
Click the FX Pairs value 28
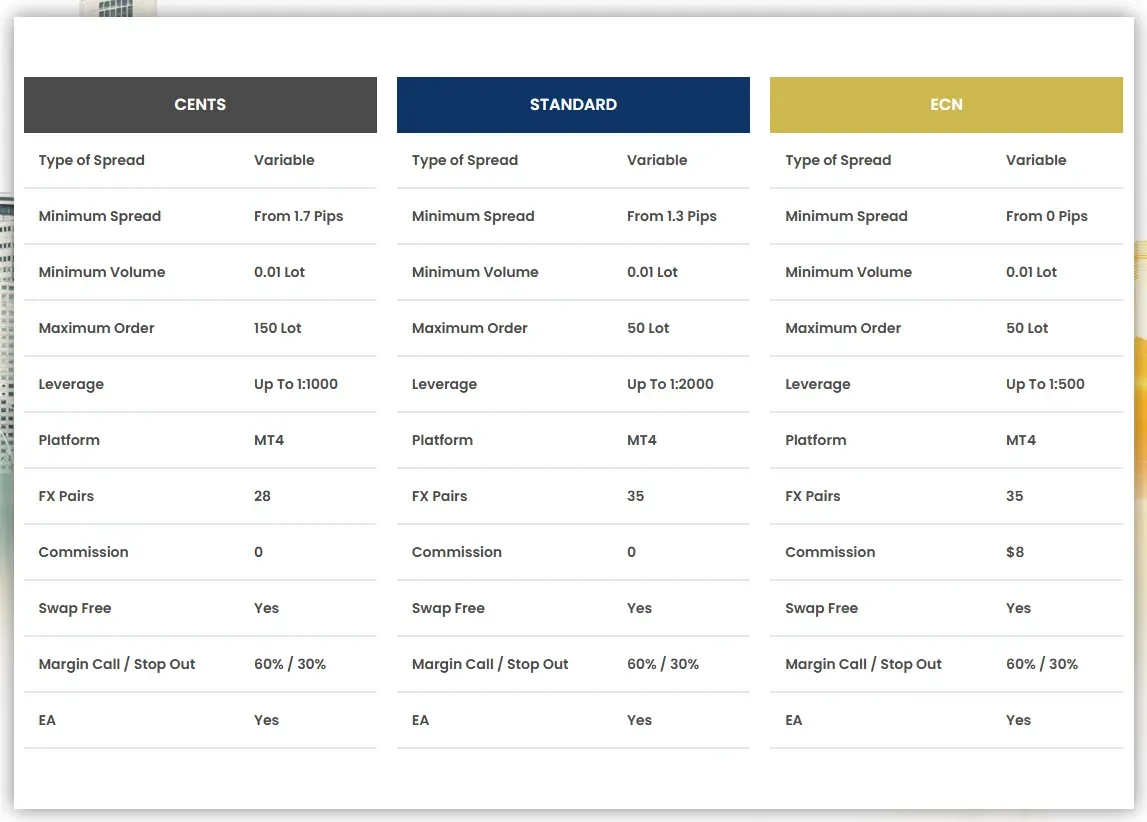click(x=262, y=496)
